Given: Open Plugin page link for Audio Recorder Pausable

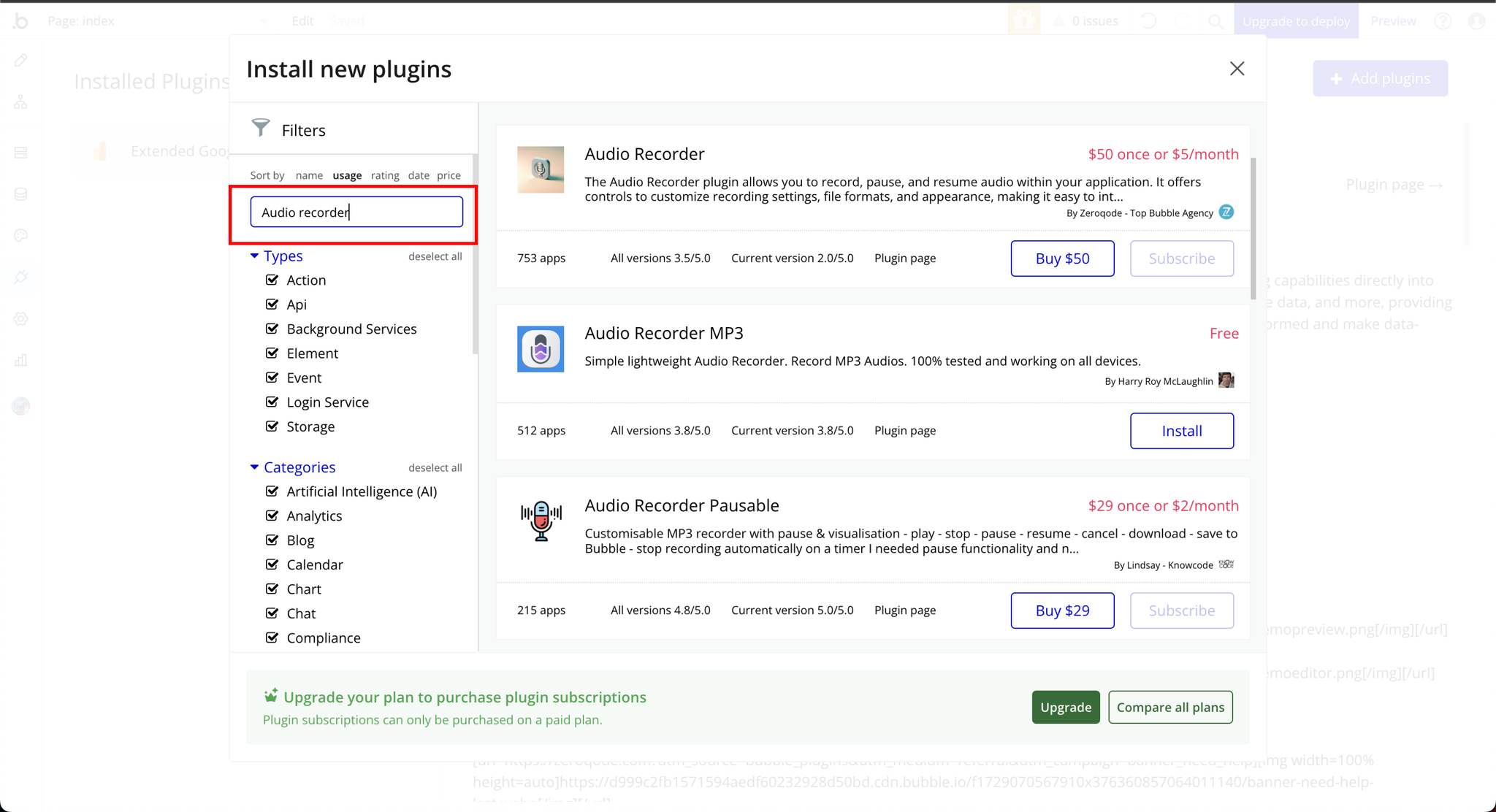Looking at the screenshot, I should [x=905, y=610].
